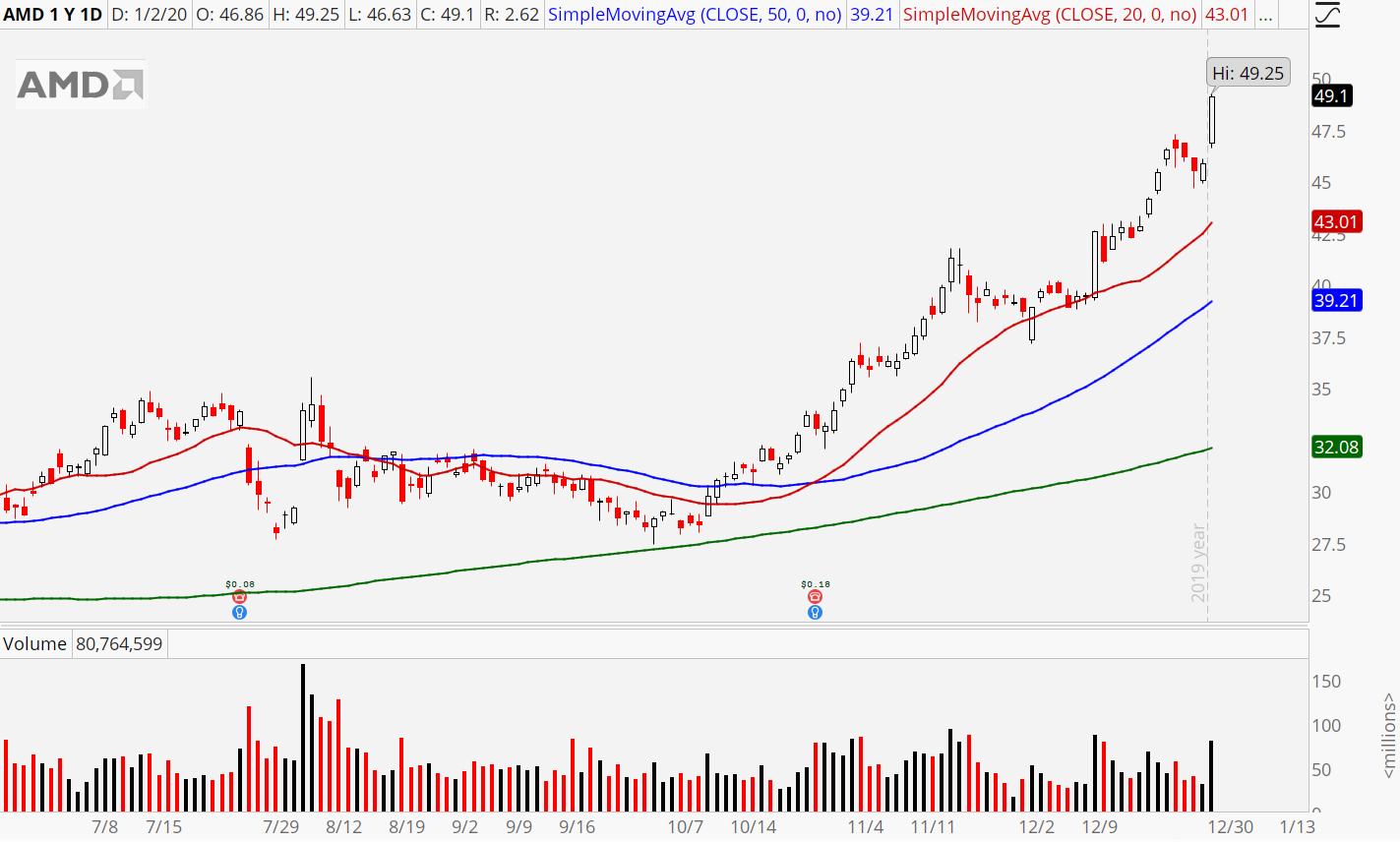This screenshot has width=1400, height=842.
Task: Click the blue lightbulb icon under the $0.18 marker
Action: [815, 612]
